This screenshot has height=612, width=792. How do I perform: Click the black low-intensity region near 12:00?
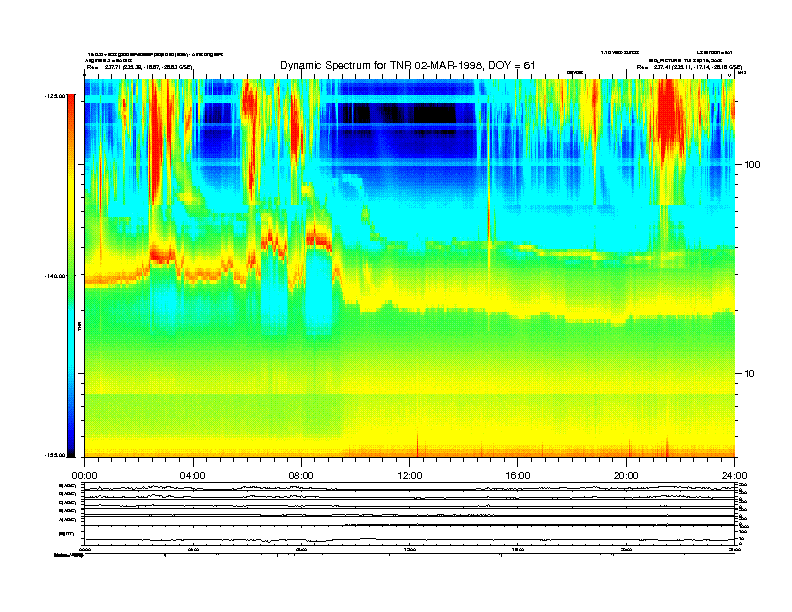pos(434,114)
